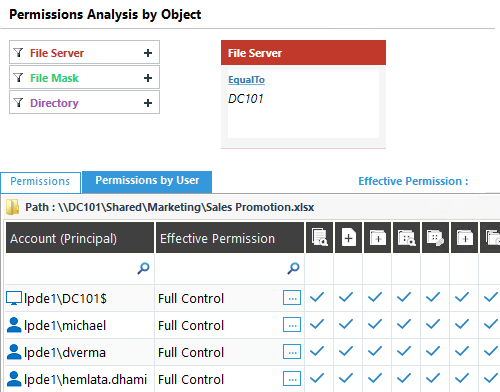
Task: Click search icon in Account filter row
Action: 143,268
